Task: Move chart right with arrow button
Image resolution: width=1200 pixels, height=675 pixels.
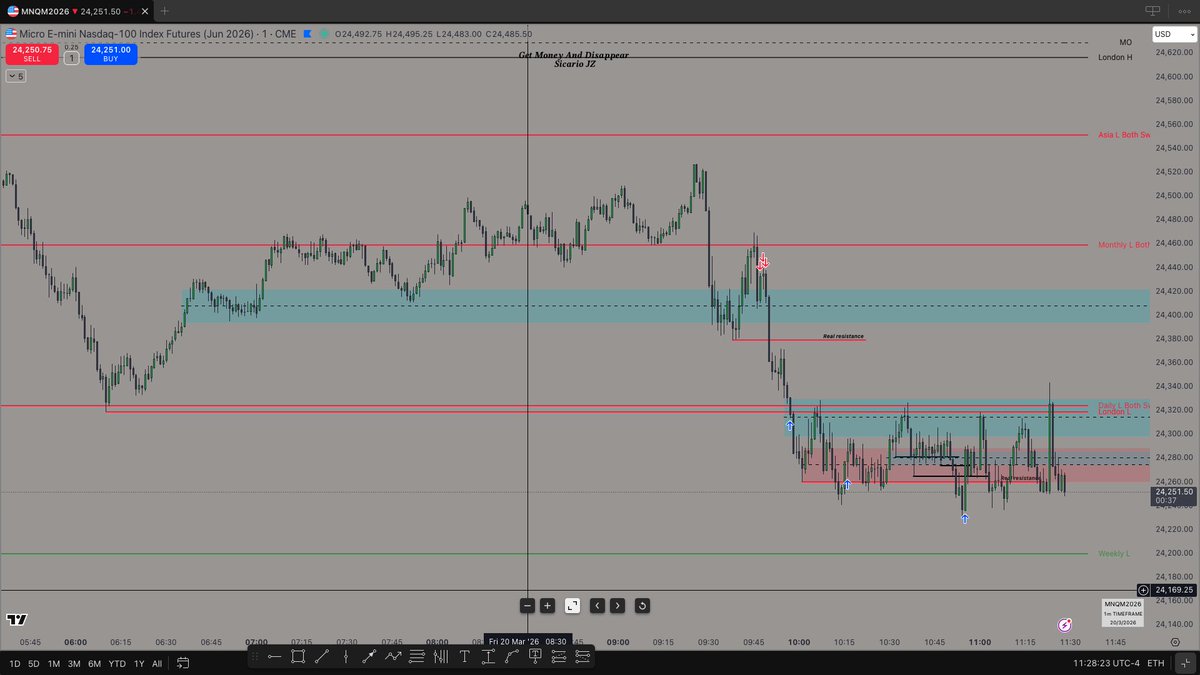Action: pos(617,605)
